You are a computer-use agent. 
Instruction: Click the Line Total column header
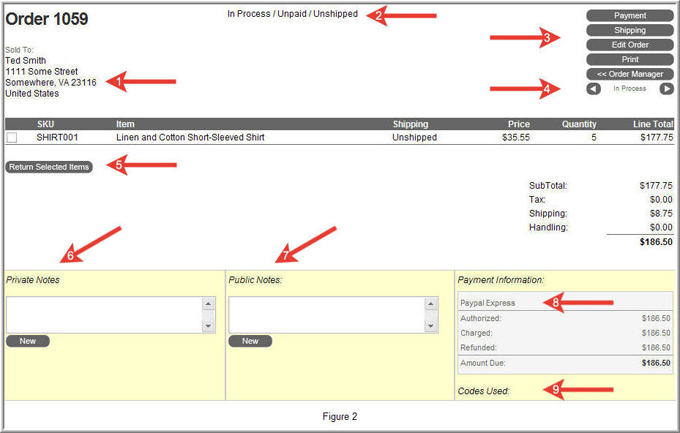(652, 124)
